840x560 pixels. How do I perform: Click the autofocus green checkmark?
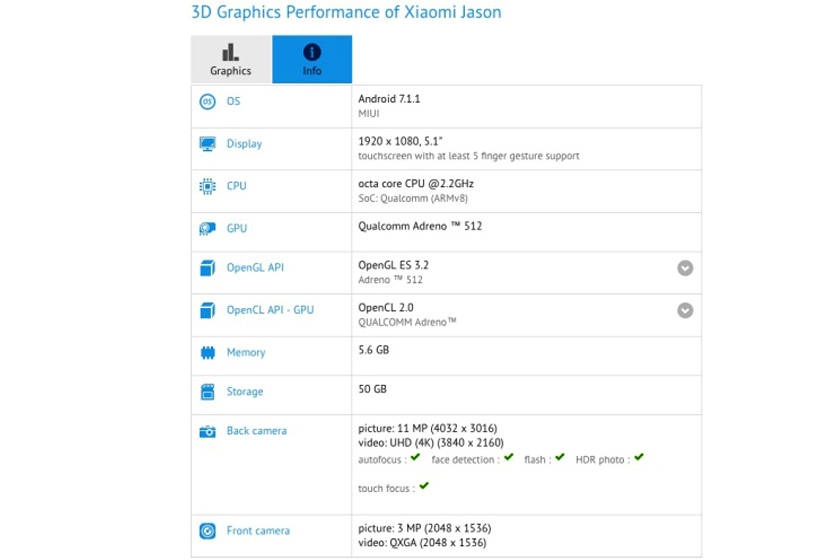point(415,457)
